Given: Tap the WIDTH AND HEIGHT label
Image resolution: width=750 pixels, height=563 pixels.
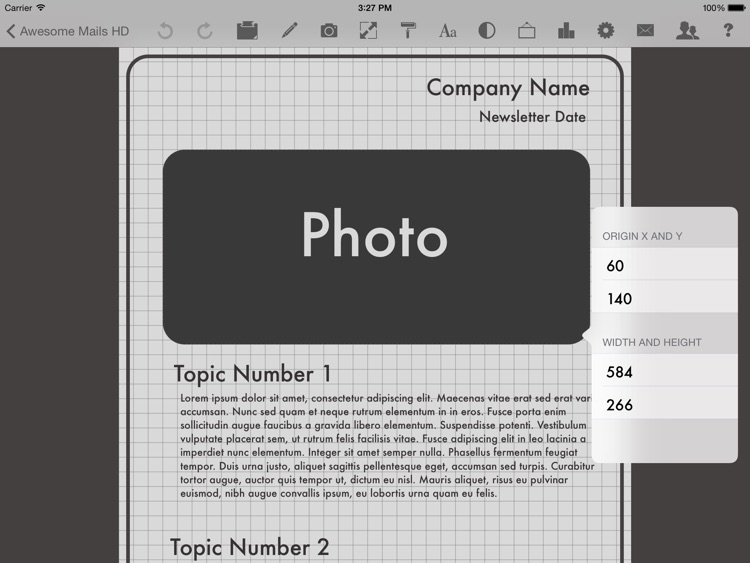Looking at the screenshot, I should tap(651, 342).
